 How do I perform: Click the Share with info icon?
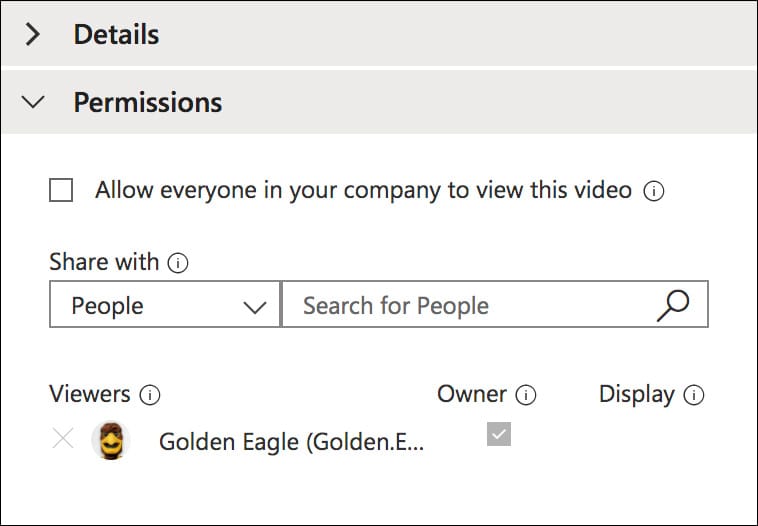pos(178,263)
